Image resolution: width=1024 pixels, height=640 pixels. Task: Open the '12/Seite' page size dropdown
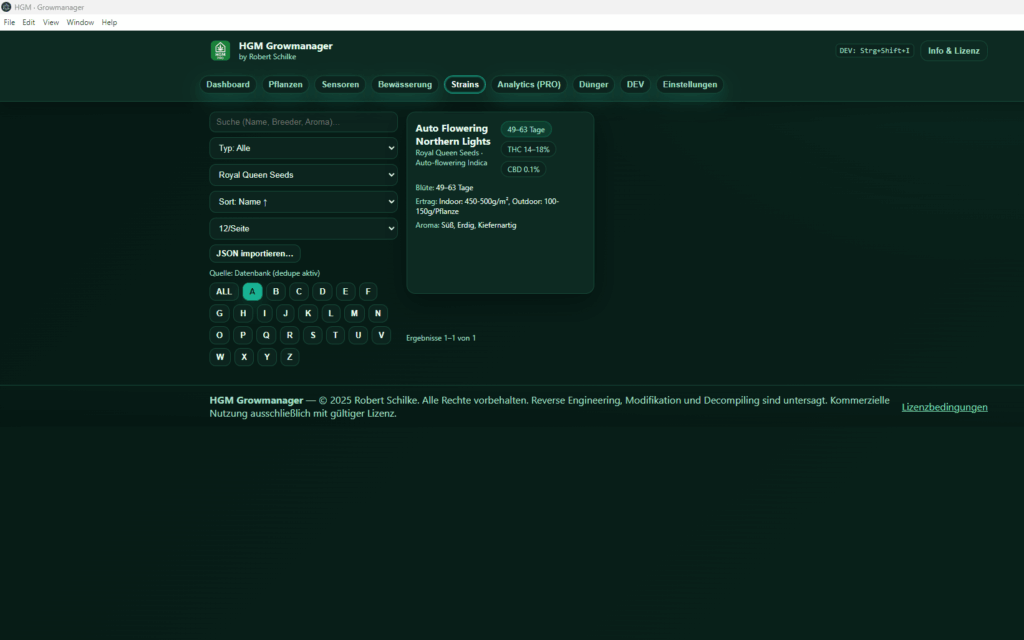tap(302, 228)
